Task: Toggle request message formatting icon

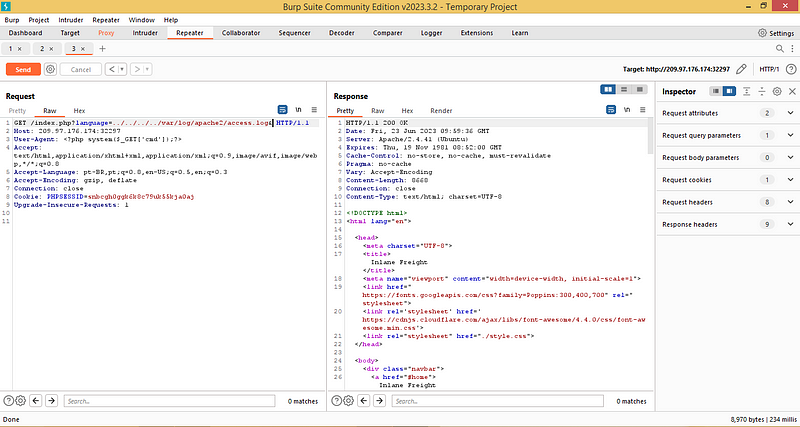Action: (x=282, y=110)
